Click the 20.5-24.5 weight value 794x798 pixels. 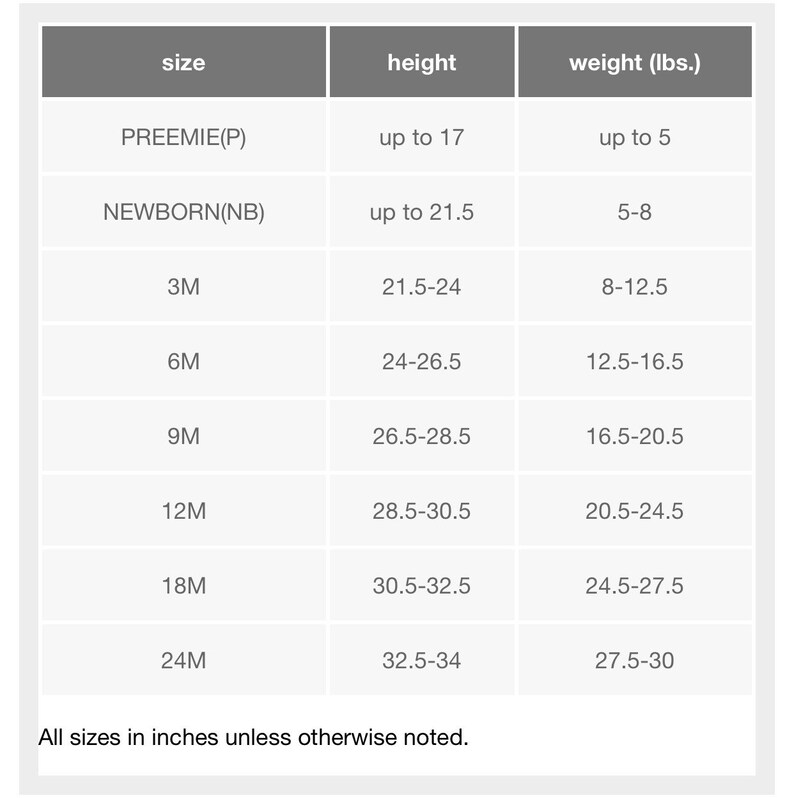pos(635,511)
